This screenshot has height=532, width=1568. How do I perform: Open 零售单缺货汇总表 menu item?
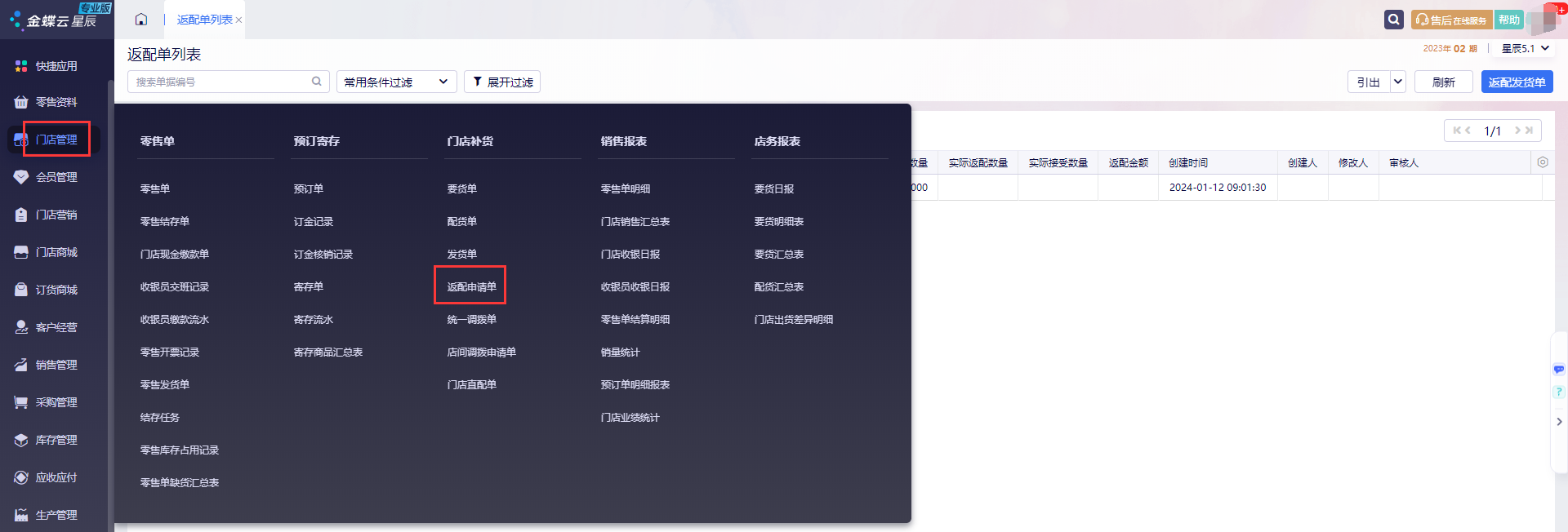(x=180, y=482)
